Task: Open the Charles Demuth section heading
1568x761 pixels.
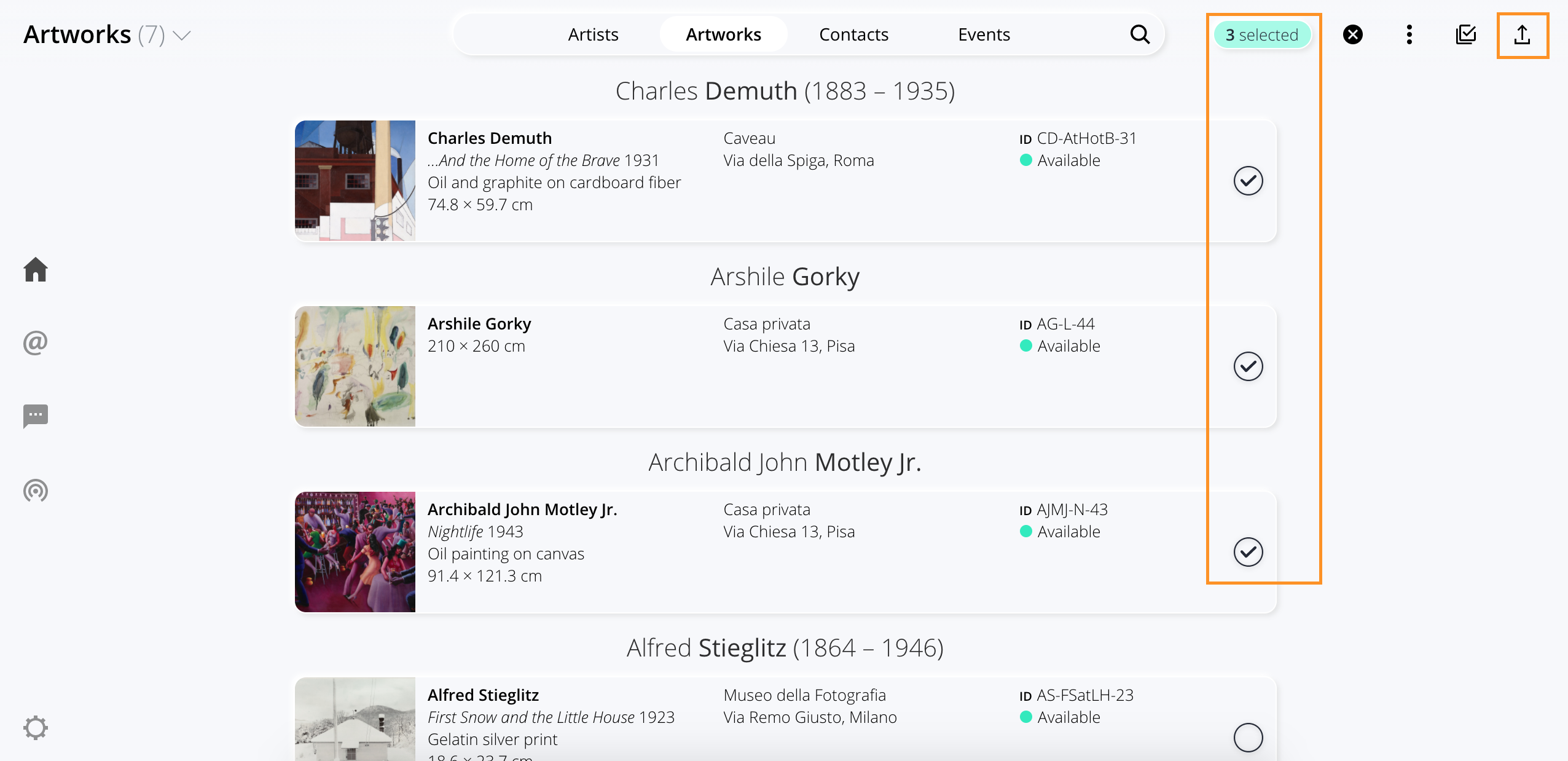Action: point(785,91)
